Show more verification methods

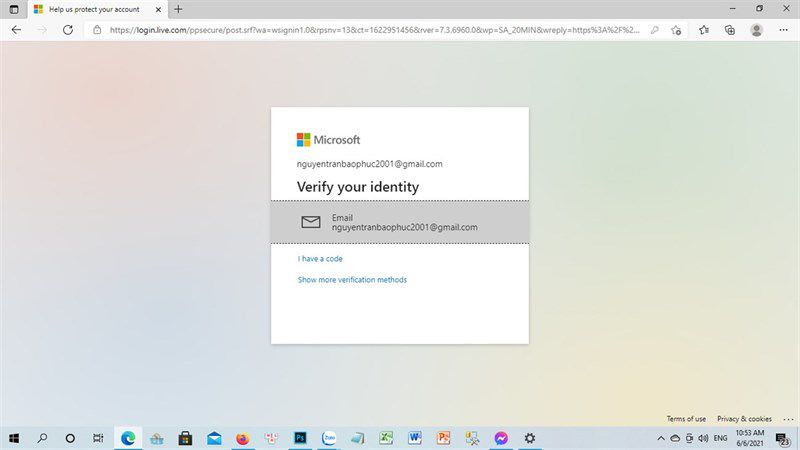click(x=352, y=280)
